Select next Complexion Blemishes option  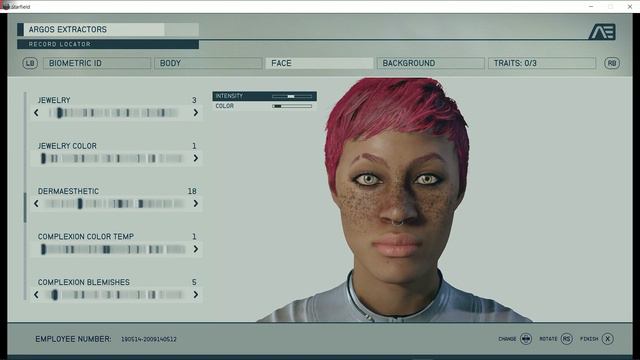click(x=196, y=295)
